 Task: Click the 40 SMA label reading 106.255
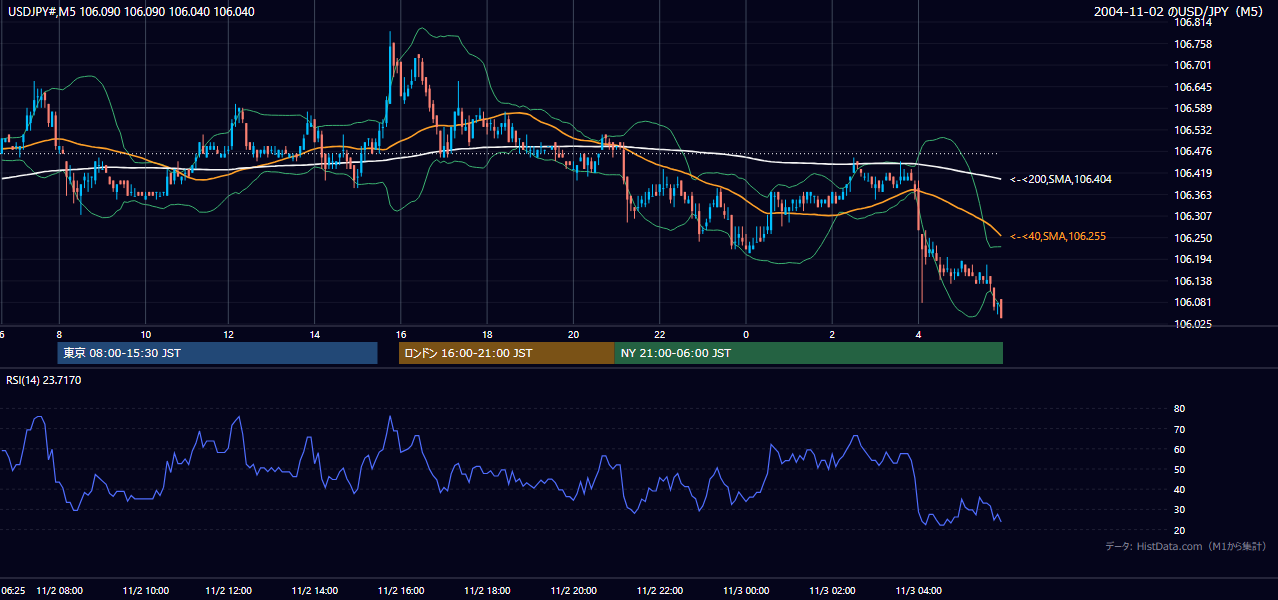point(1058,236)
